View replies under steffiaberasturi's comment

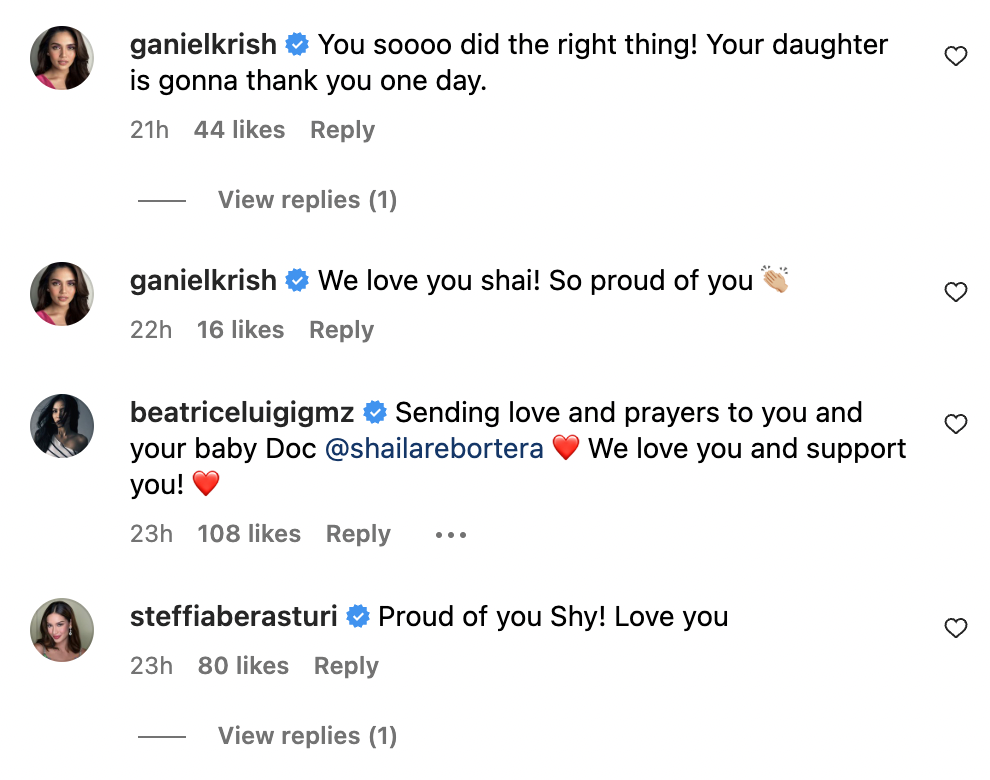[x=307, y=736]
